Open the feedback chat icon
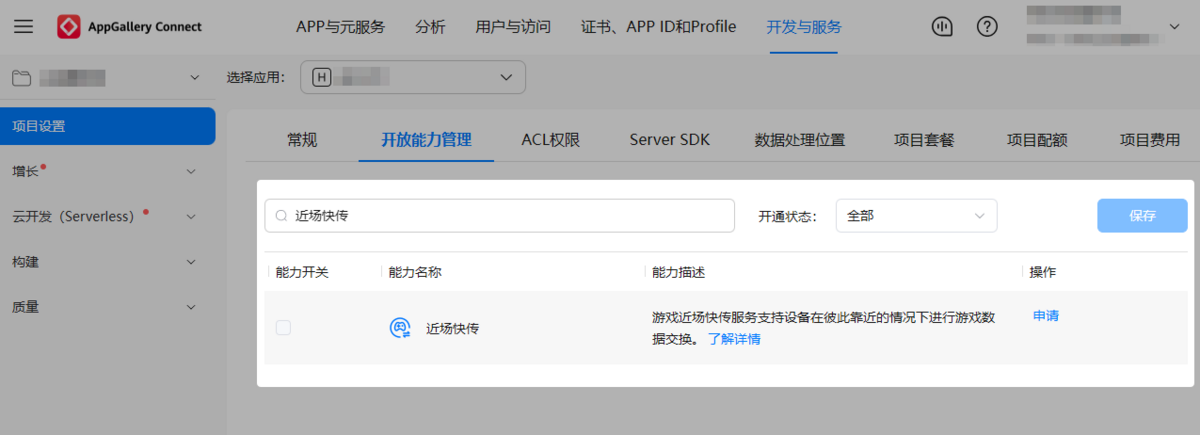The image size is (1200, 435). click(941, 27)
